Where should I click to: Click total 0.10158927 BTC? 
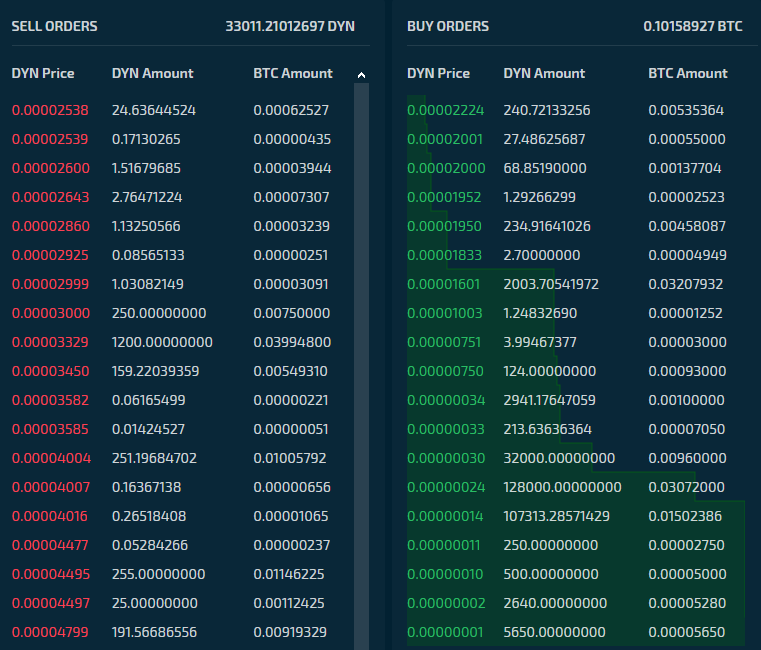(x=693, y=26)
